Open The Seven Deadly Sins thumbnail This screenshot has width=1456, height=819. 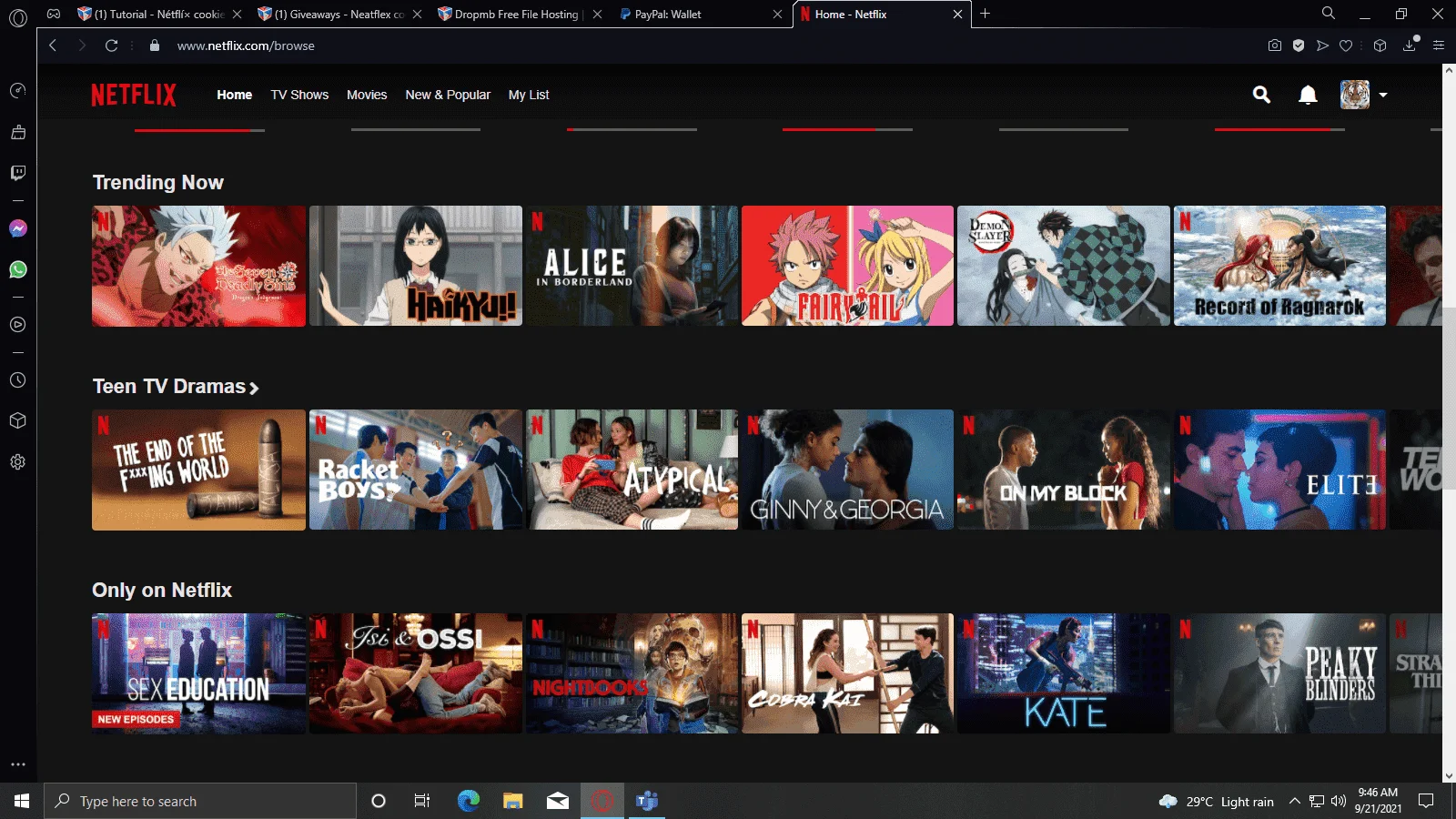198,266
